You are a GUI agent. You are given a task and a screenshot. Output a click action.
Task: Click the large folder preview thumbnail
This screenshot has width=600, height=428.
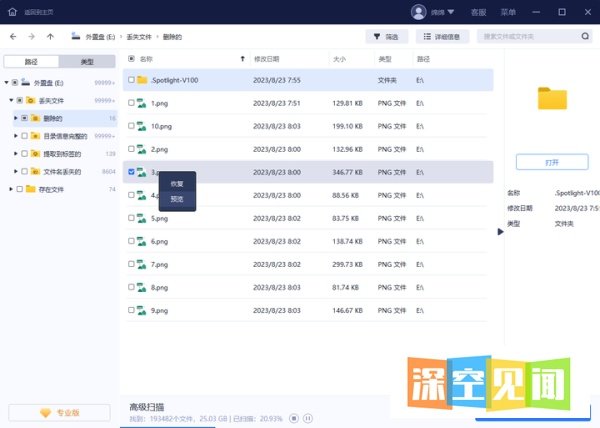click(x=552, y=98)
